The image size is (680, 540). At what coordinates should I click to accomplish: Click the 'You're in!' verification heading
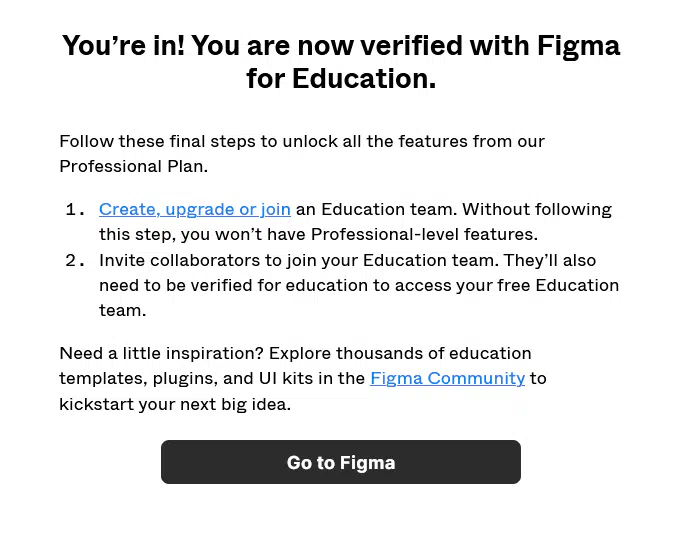pyautogui.click(x=341, y=46)
